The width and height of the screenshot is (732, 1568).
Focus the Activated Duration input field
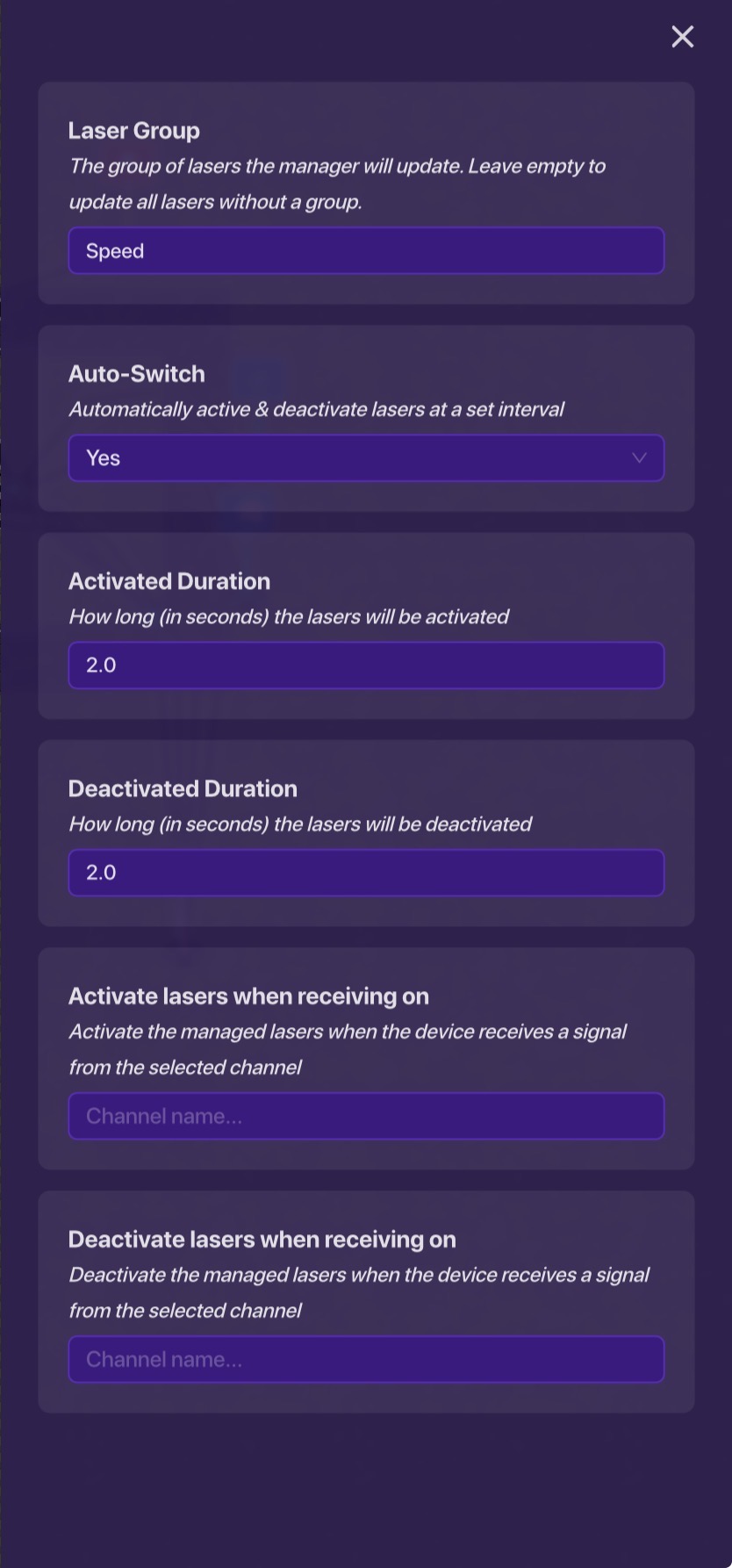pos(366,665)
